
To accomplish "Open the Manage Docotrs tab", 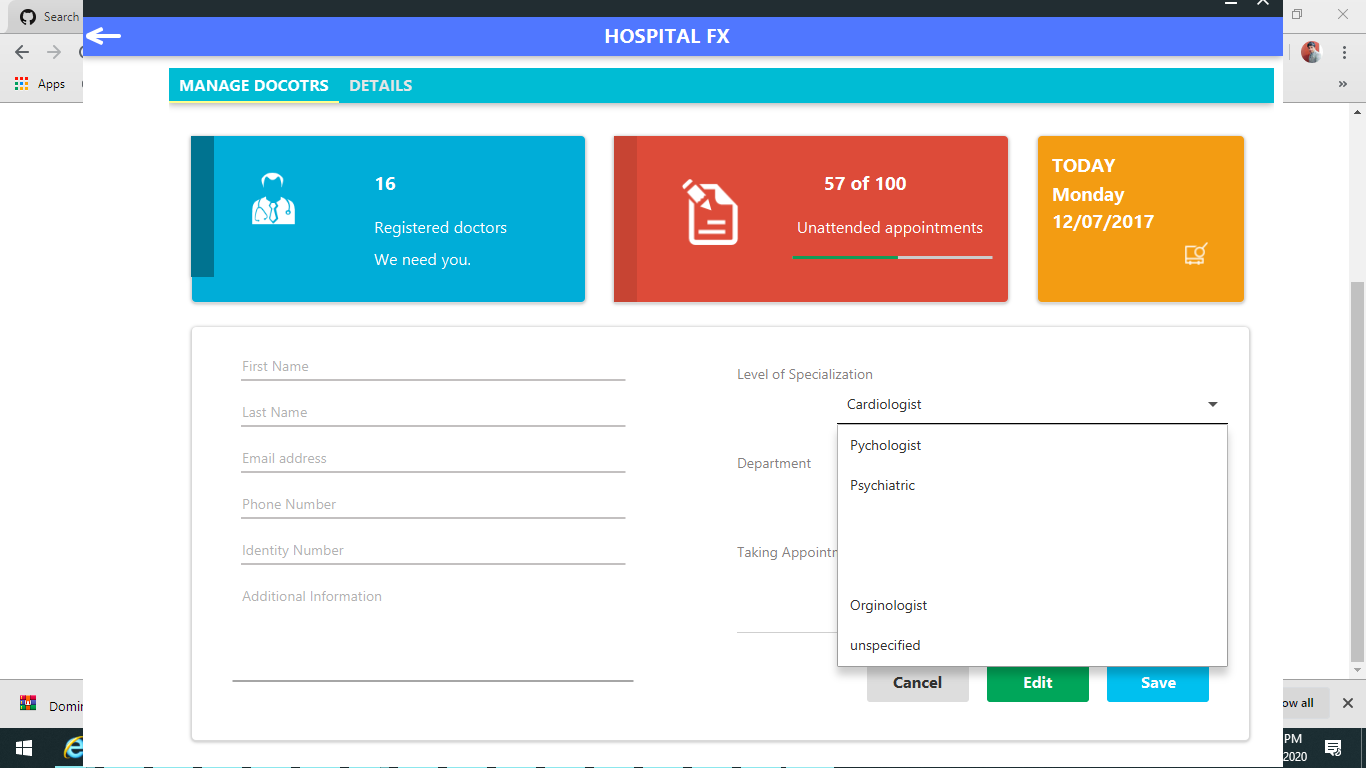I will [x=254, y=86].
